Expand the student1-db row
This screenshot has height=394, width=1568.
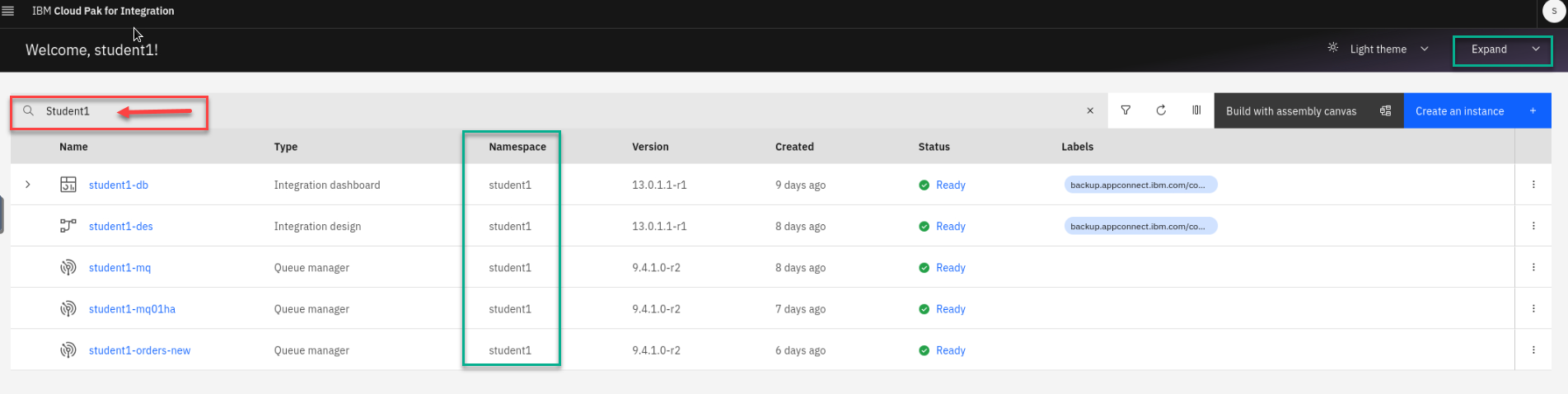point(28,185)
